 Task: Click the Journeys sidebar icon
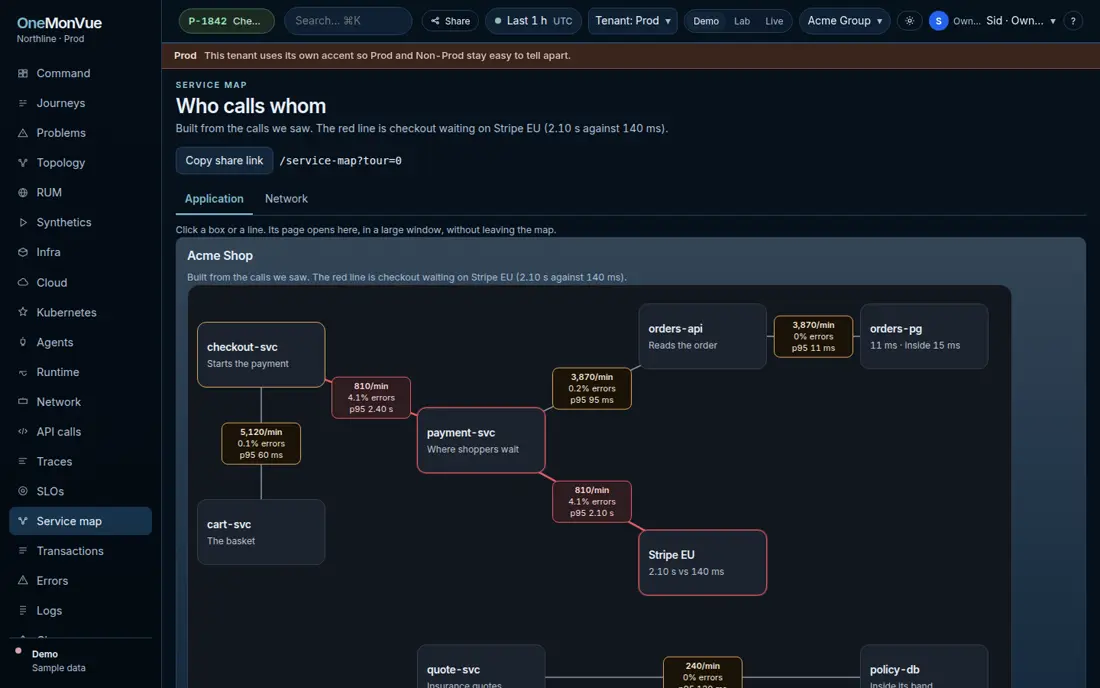[22, 103]
